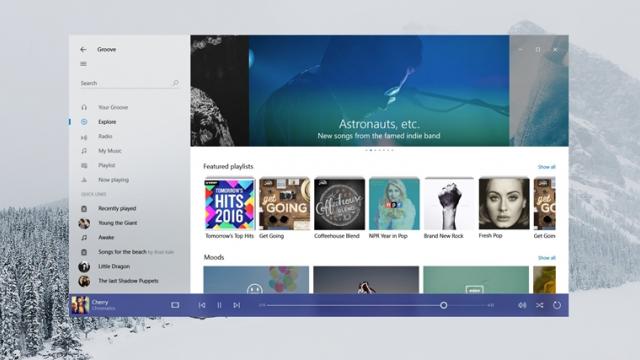The width and height of the screenshot is (640, 360).
Task: Show all Moods
Action: click(x=547, y=258)
